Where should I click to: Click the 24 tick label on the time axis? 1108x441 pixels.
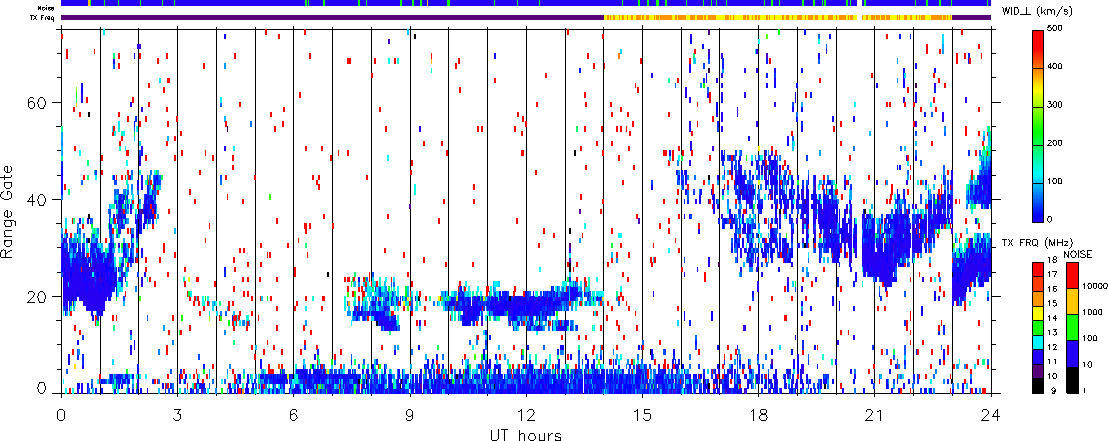click(990, 413)
